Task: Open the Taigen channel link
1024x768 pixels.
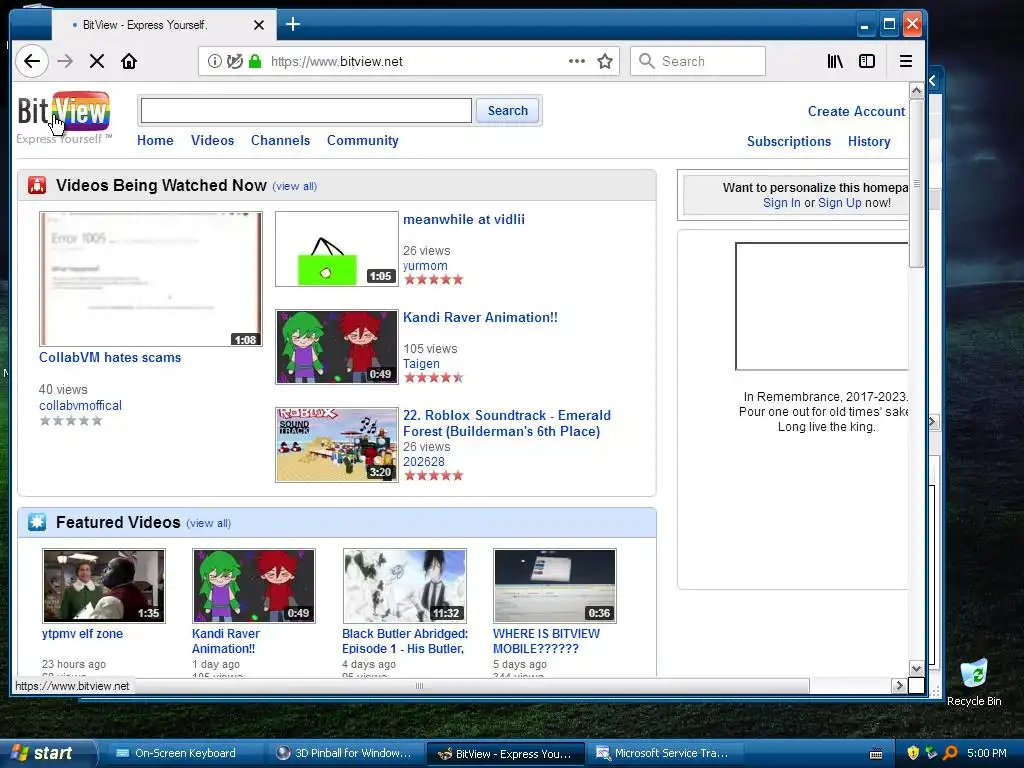Action: pos(421,364)
